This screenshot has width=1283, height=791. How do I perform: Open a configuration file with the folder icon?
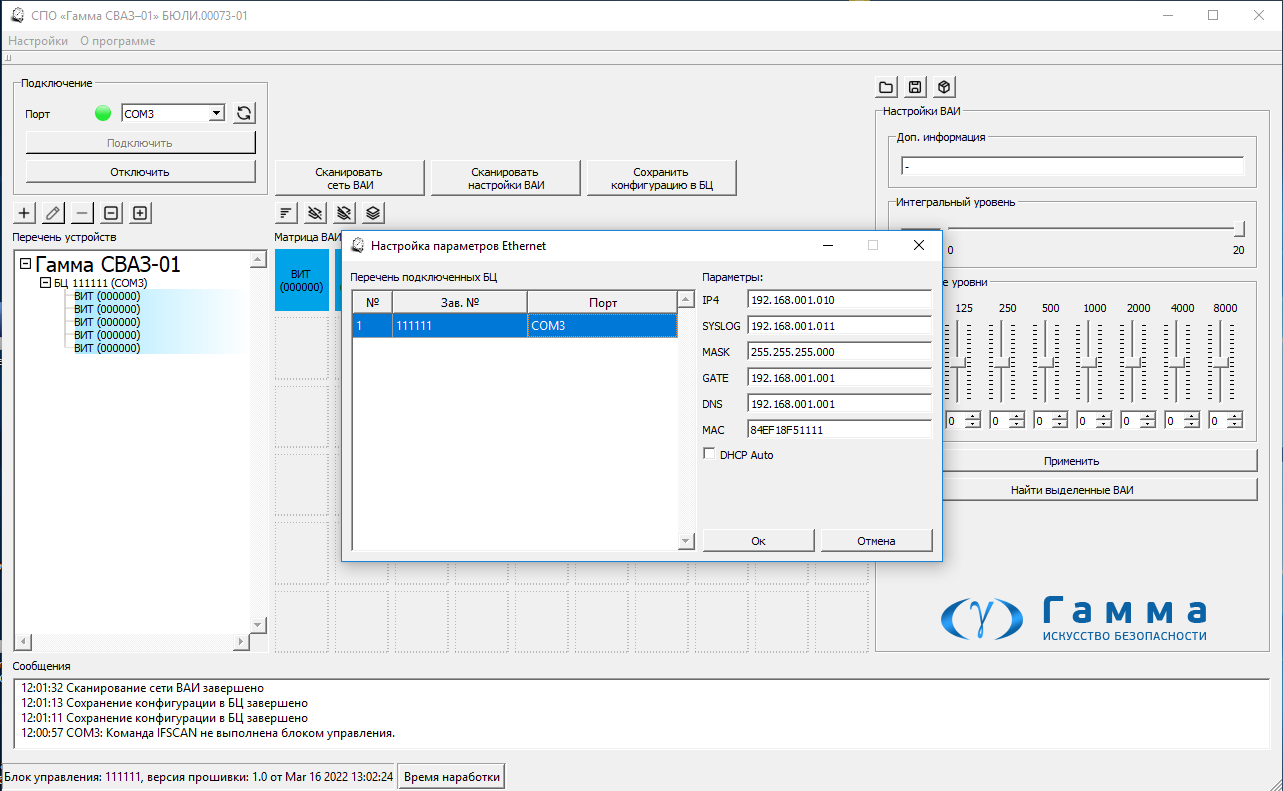[886, 86]
